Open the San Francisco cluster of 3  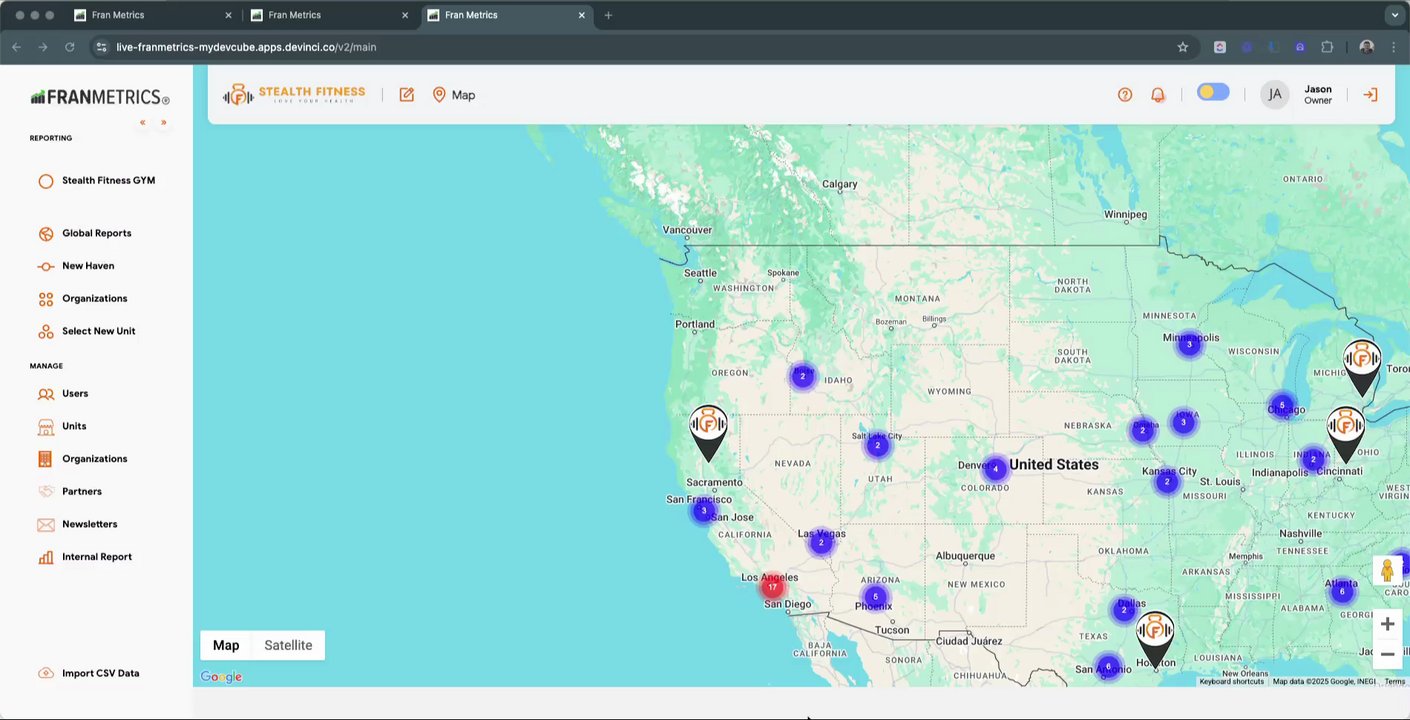coord(703,511)
